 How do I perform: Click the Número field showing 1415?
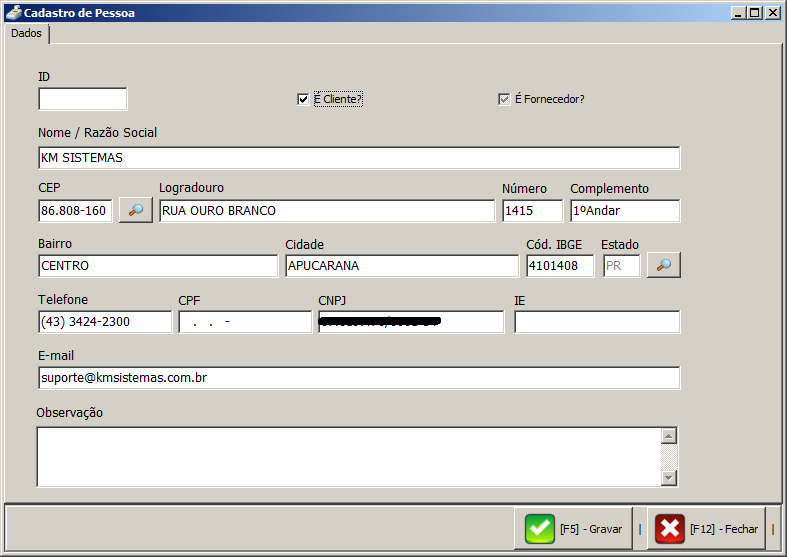pos(533,211)
